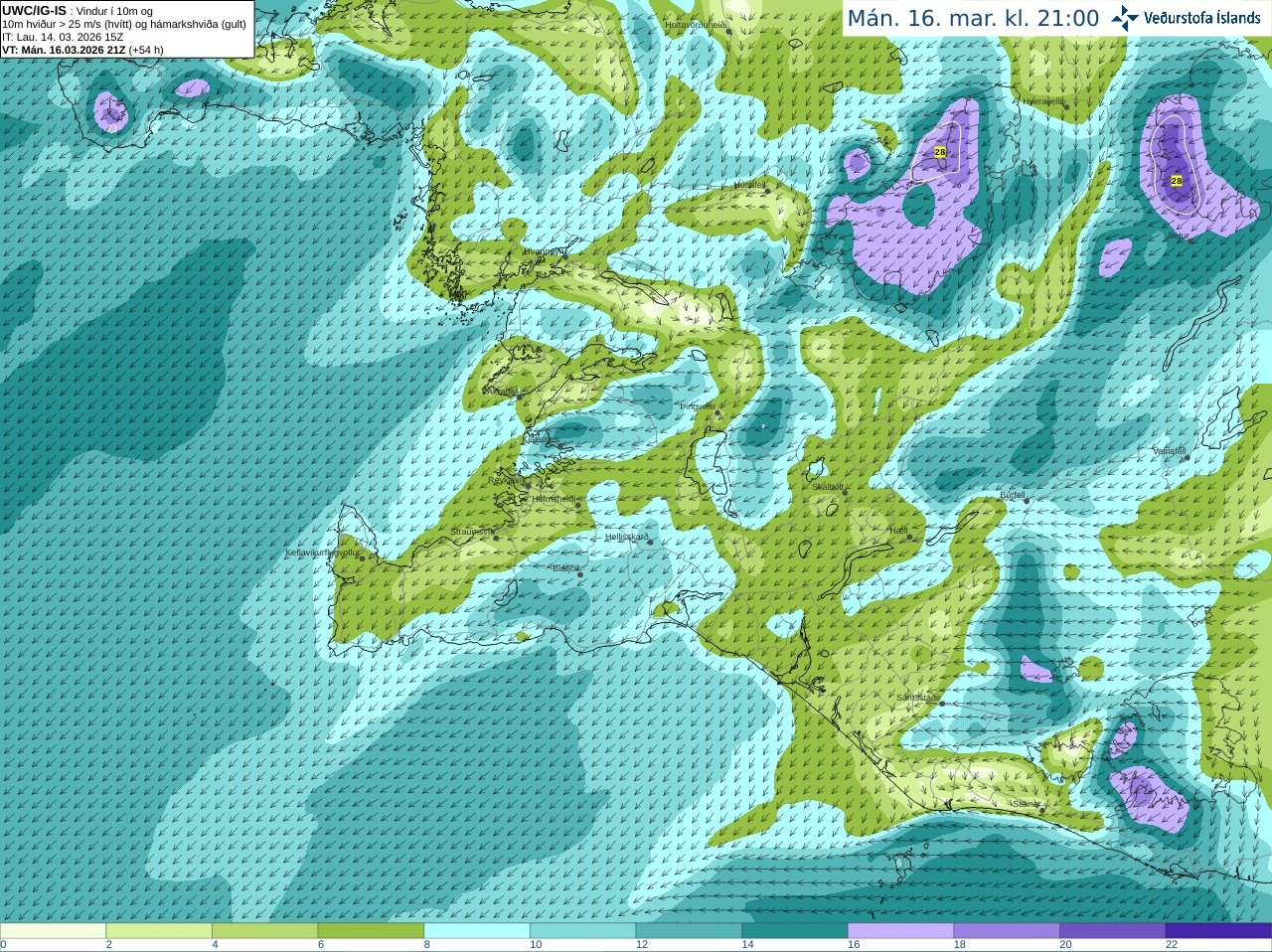The width and height of the screenshot is (1272, 952).
Task: Click the 8–10 m/s light cyan legend swatch
Action: point(477,930)
